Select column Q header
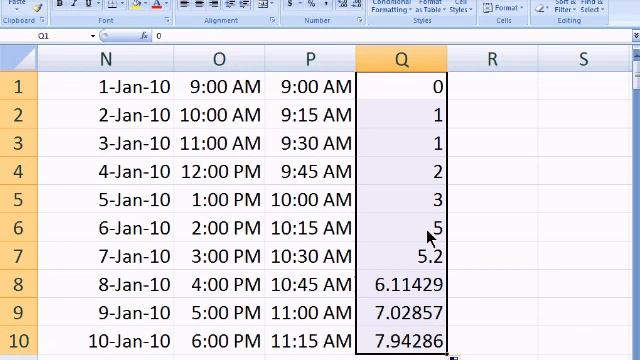Image resolution: width=640 pixels, height=360 pixels. (402, 59)
